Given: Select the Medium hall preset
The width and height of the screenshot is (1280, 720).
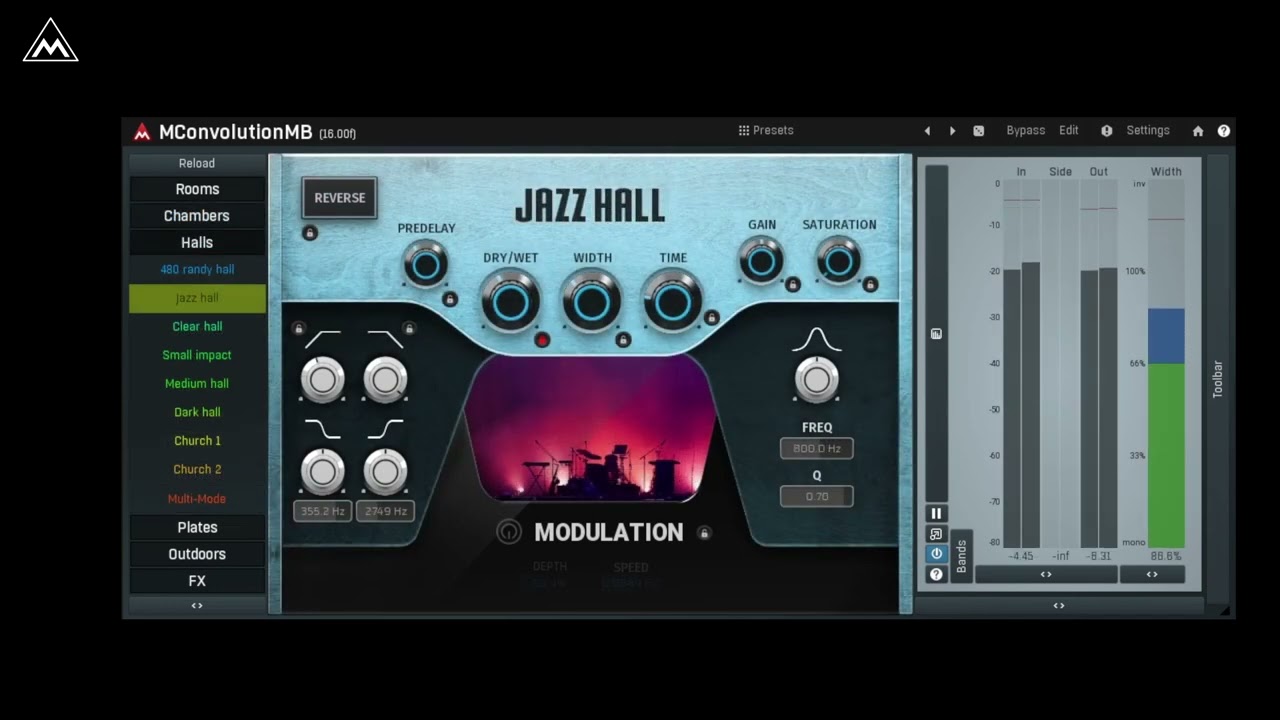Looking at the screenshot, I should 197,384.
